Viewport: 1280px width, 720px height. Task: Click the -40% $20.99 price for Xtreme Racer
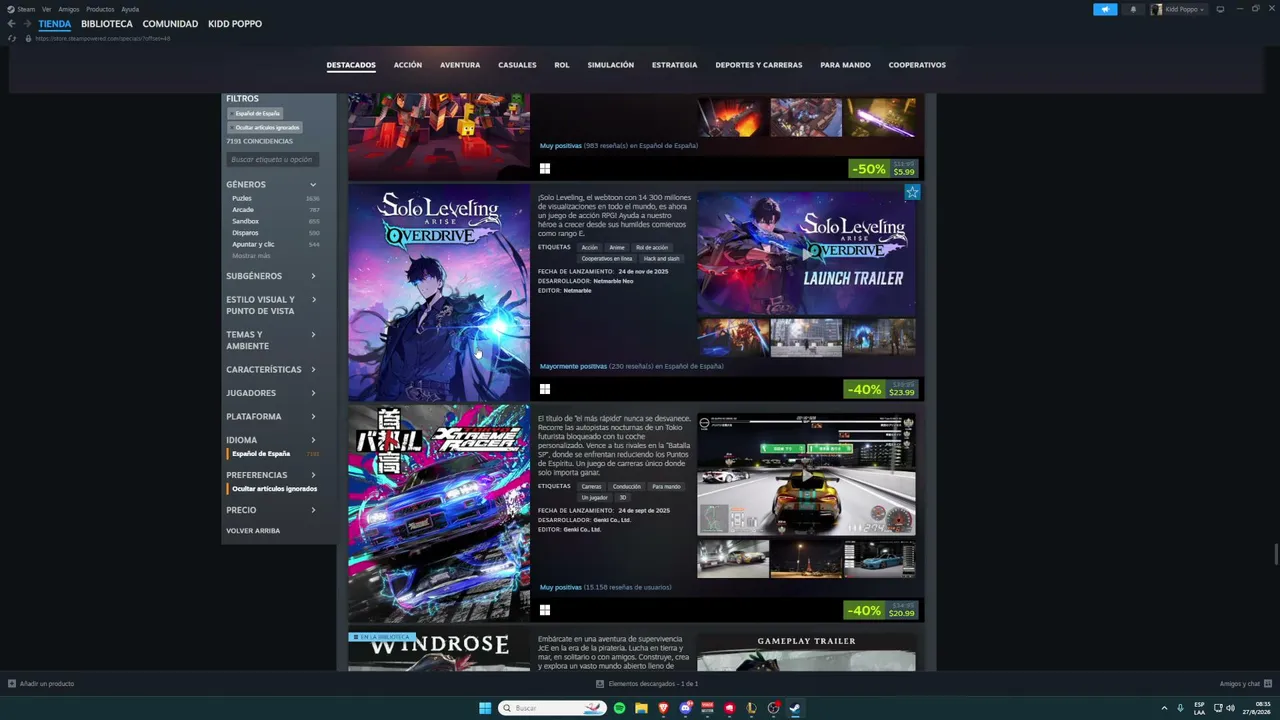tap(881, 610)
